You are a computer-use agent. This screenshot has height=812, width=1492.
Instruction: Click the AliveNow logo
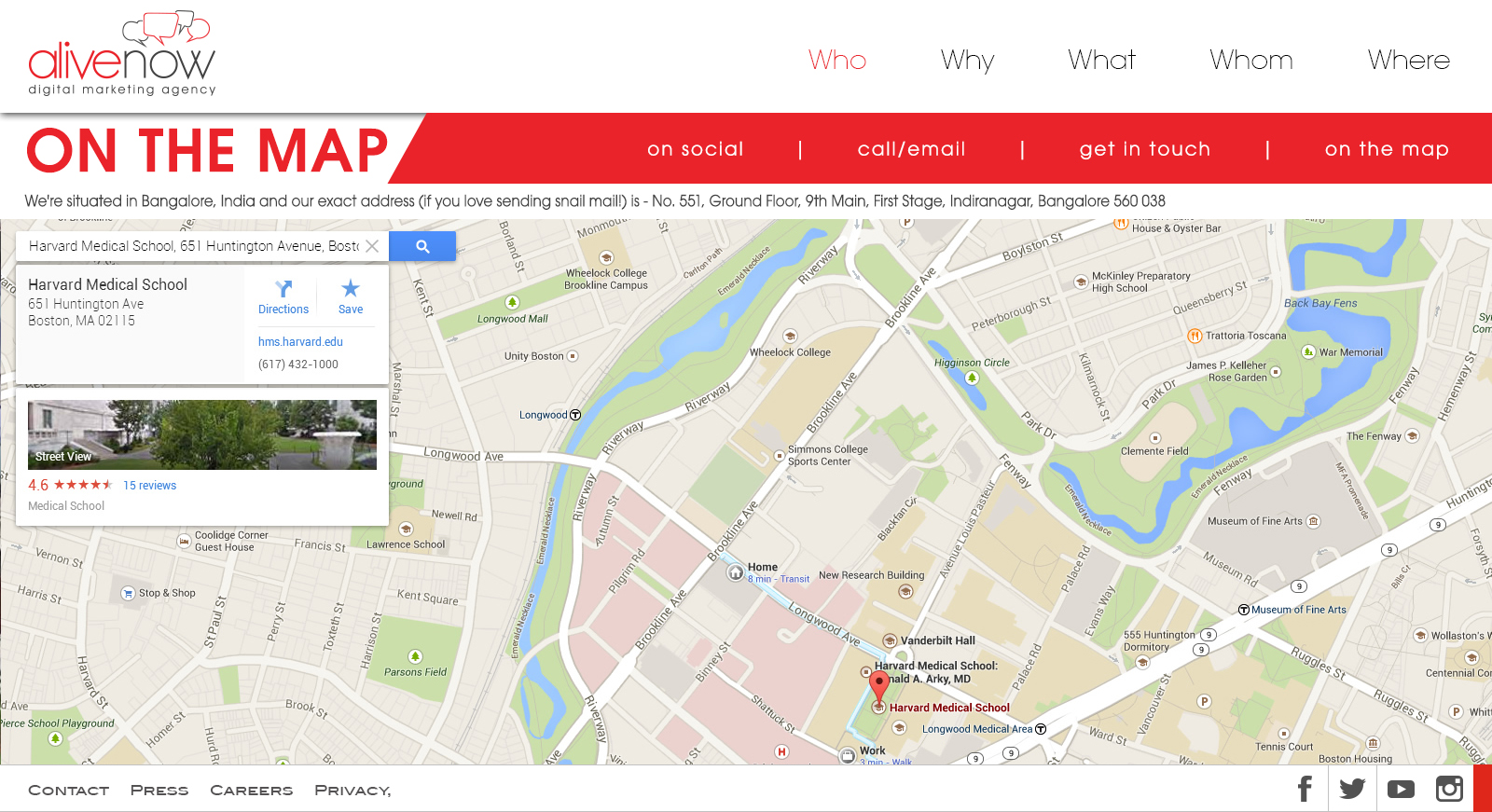click(x=122, y=54)
